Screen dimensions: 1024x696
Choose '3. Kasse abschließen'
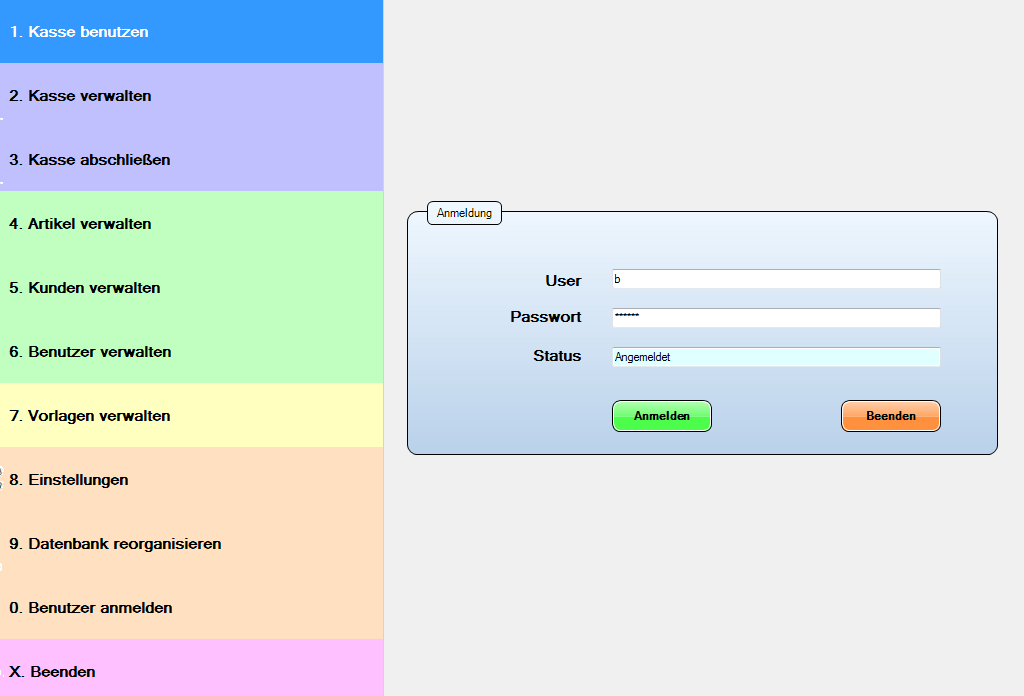click(x=191, y=159)
